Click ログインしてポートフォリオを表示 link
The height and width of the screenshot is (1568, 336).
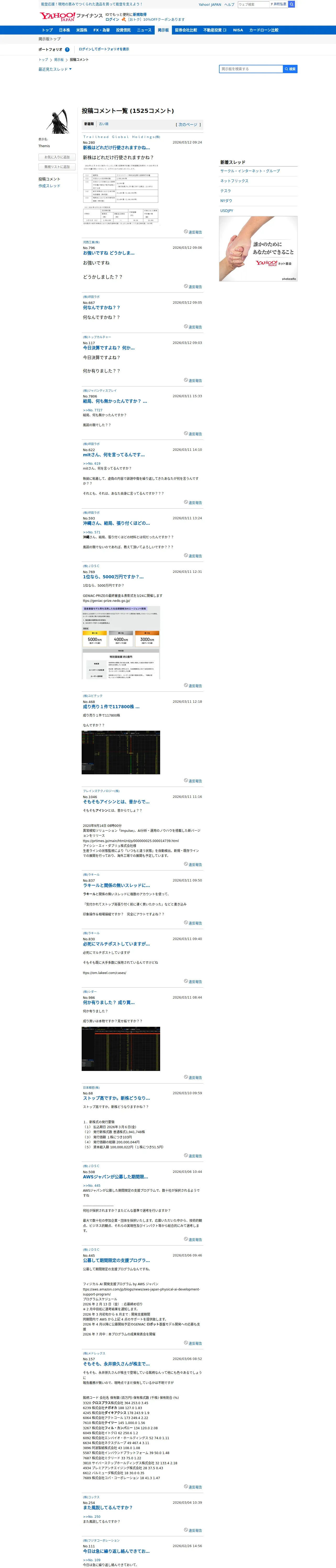104,49
